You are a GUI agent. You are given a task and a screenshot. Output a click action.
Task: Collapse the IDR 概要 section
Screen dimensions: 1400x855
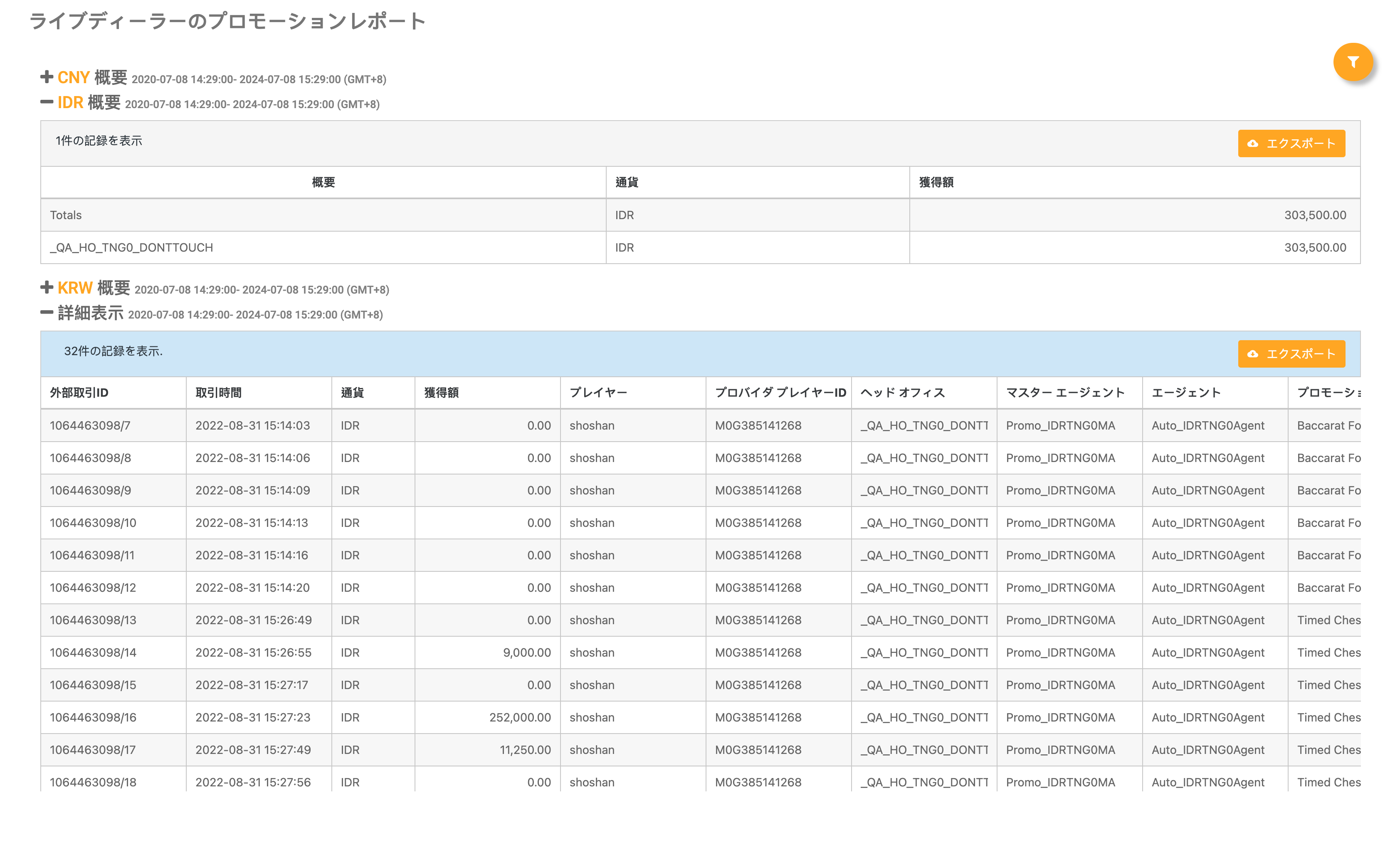point(72,103)
